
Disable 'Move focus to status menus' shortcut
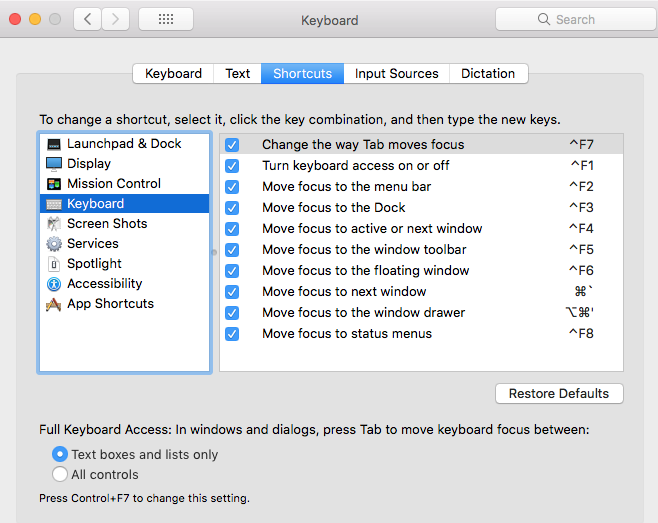pyautogui.click(x=232, y=334)
